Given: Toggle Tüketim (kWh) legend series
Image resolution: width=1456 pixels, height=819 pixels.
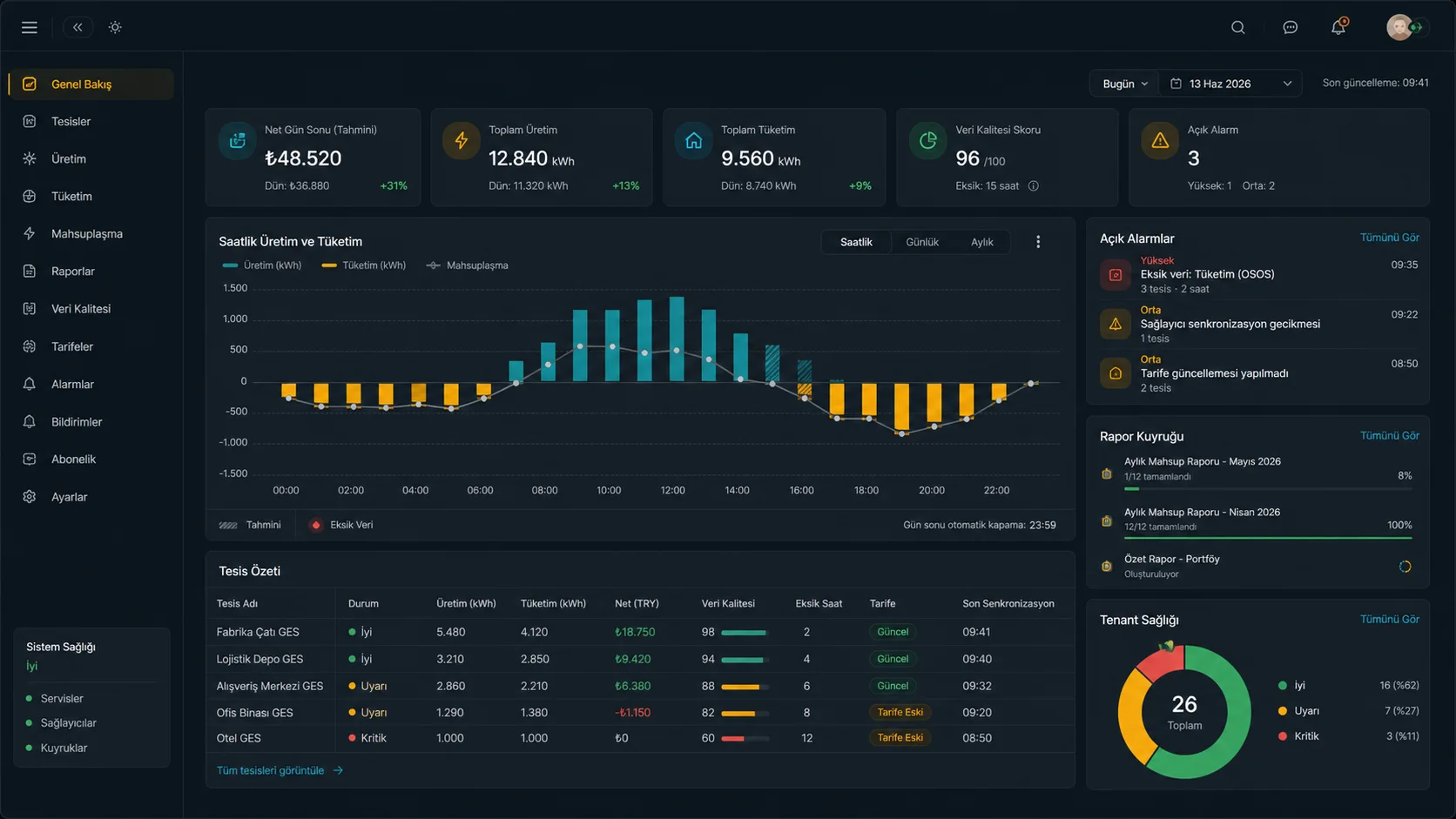Looking at the screenshot, I should tap(364, 265).
